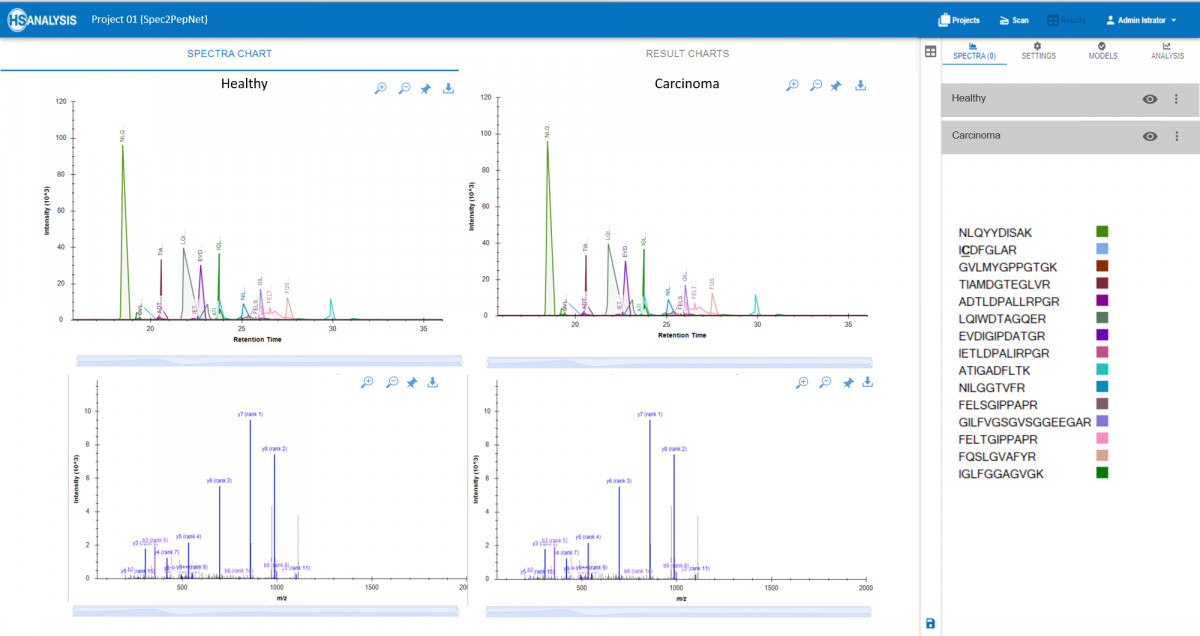1200x636 pixels.
Task: Open the Healthy item's three-dot menu
Action: [x=1178, y=98]
